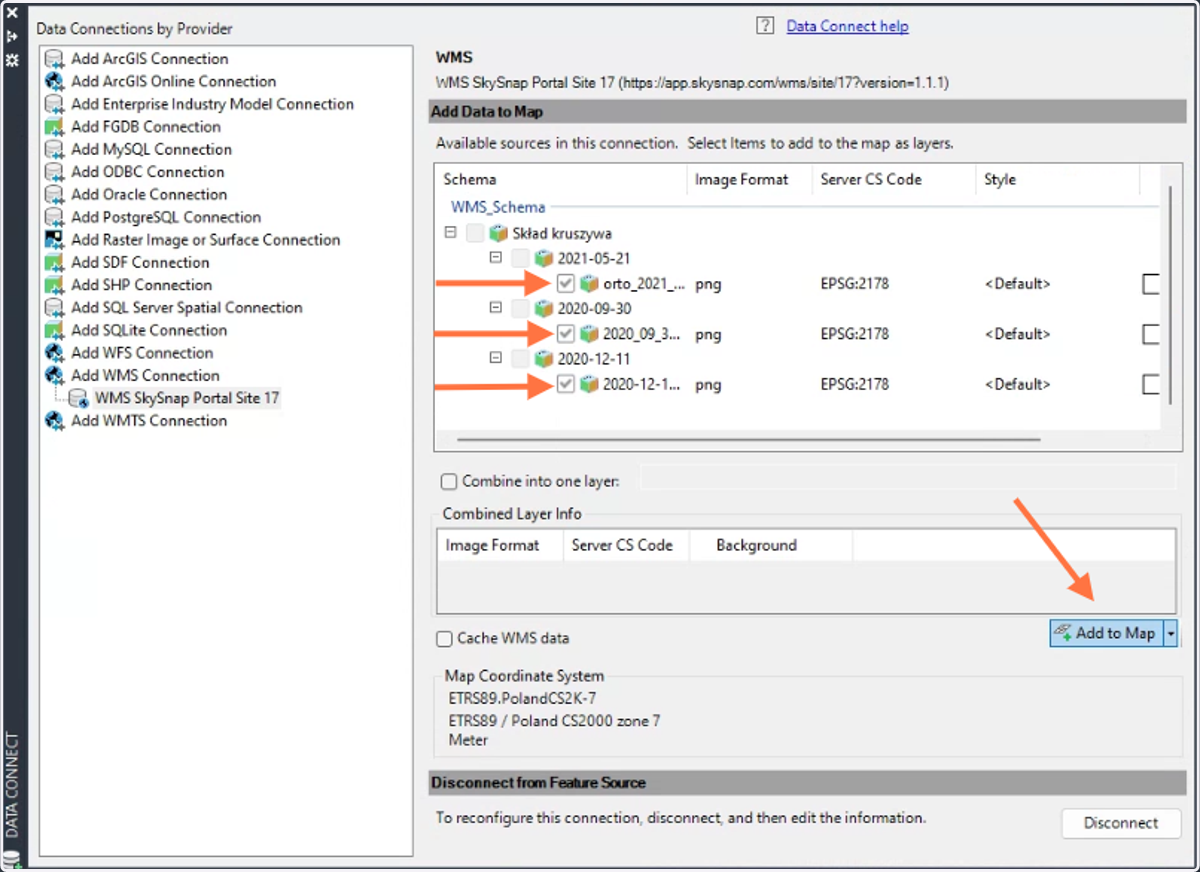
Task: Collapse the 2020-09-30 tree node
Action: tap(496, 308)
